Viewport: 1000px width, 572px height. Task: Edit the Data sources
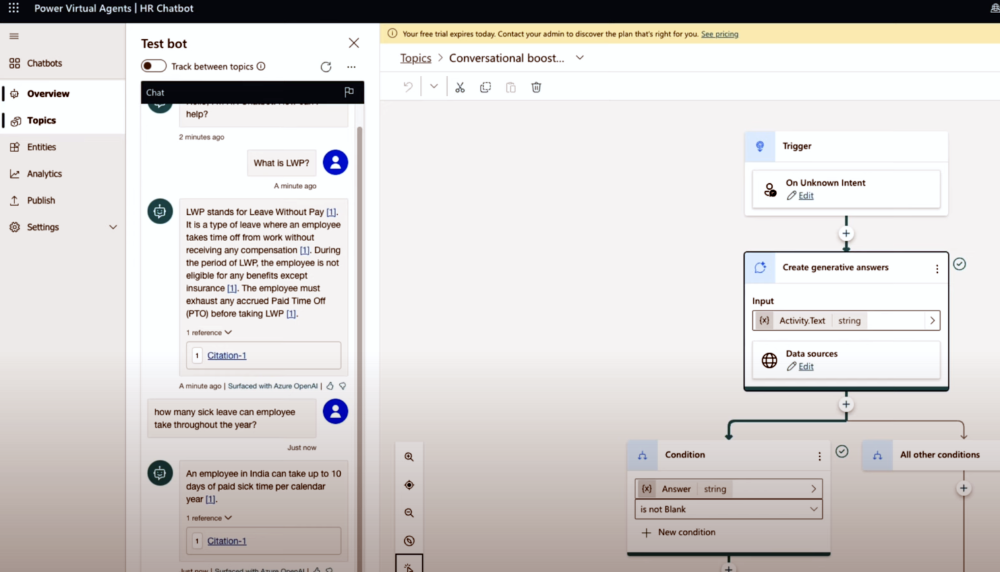(x=806, y=367)
